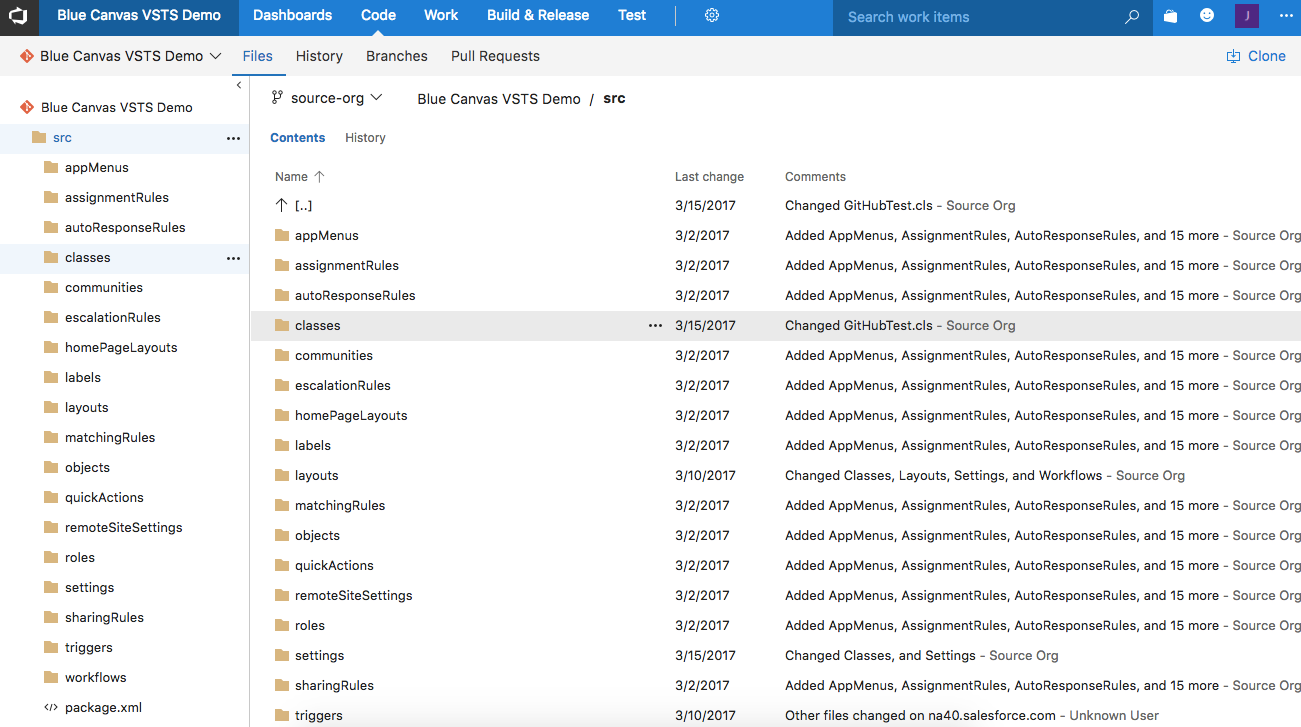Click the src breadcrumb

[615, 99]
